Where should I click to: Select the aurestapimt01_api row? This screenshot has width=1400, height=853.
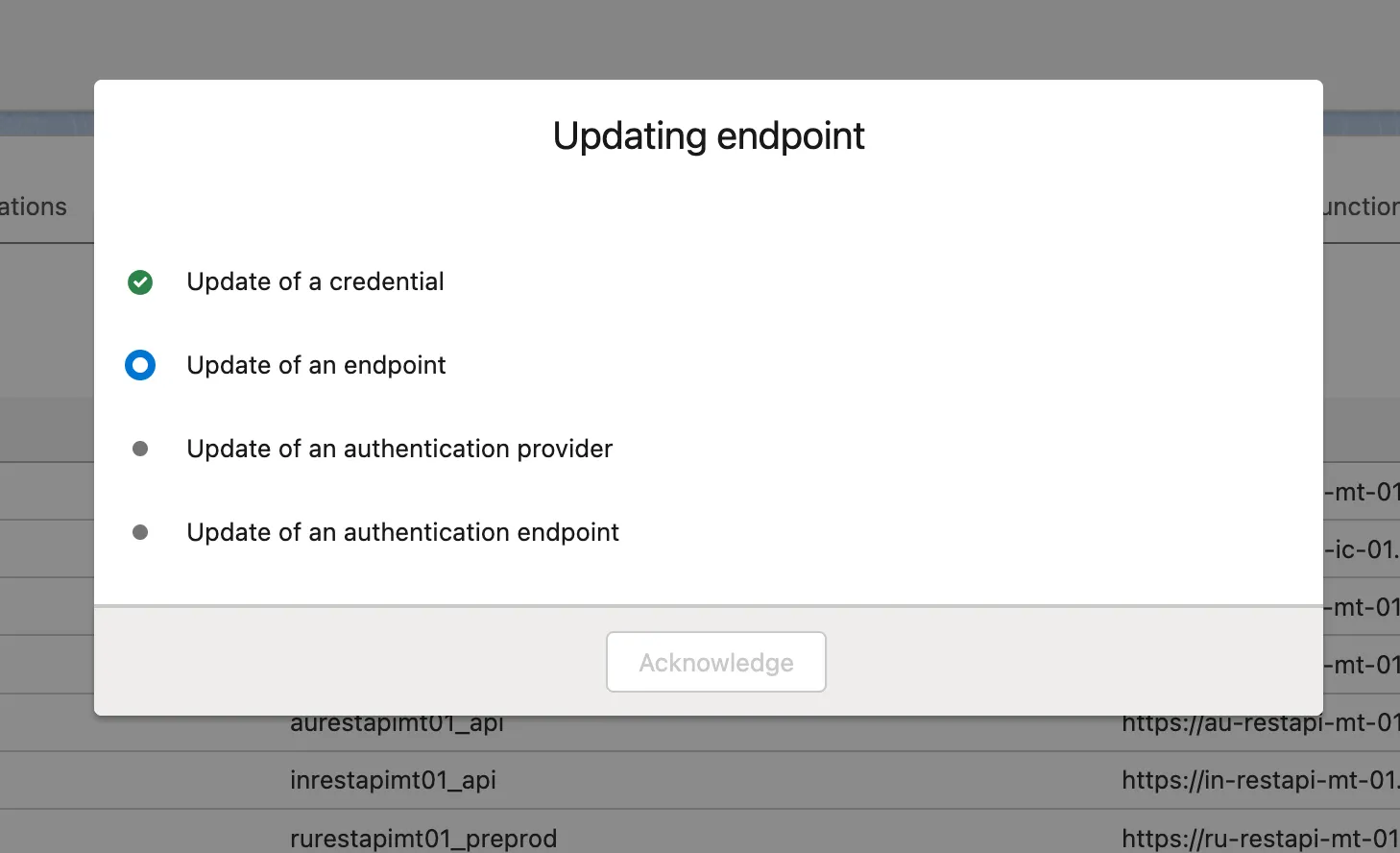[397, 725]
